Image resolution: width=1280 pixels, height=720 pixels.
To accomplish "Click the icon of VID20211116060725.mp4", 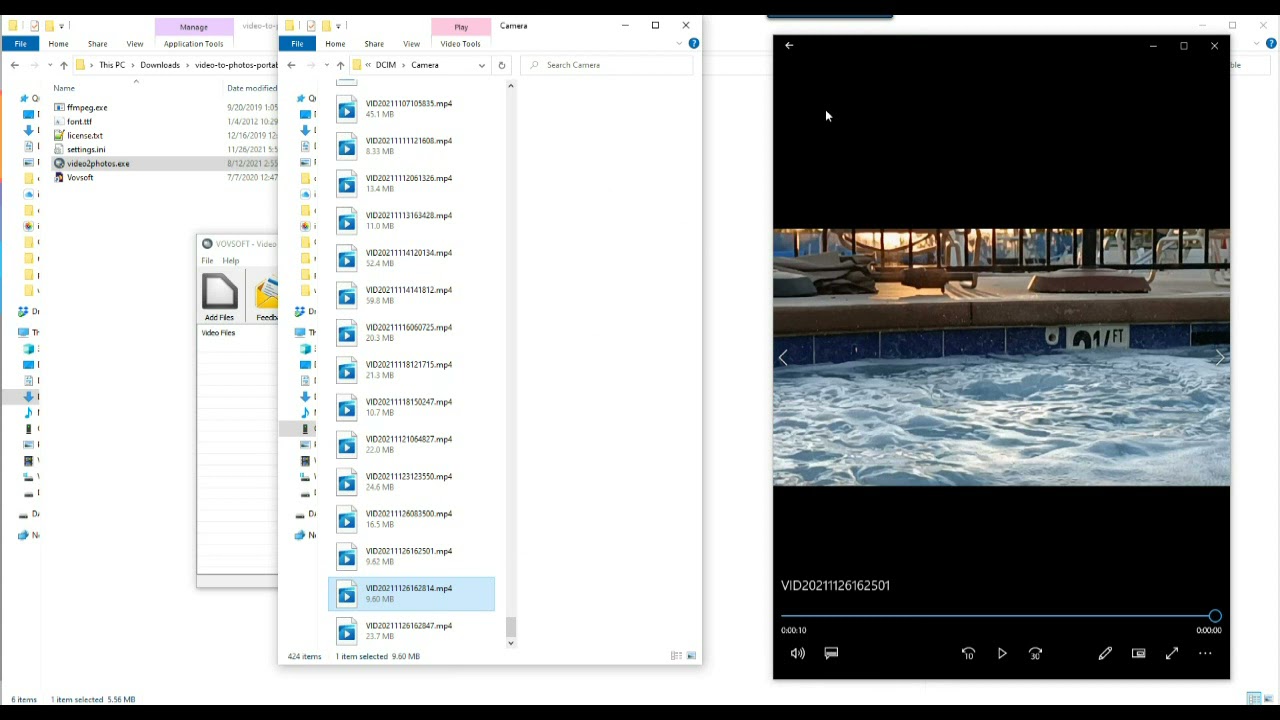I will [346, 333].
